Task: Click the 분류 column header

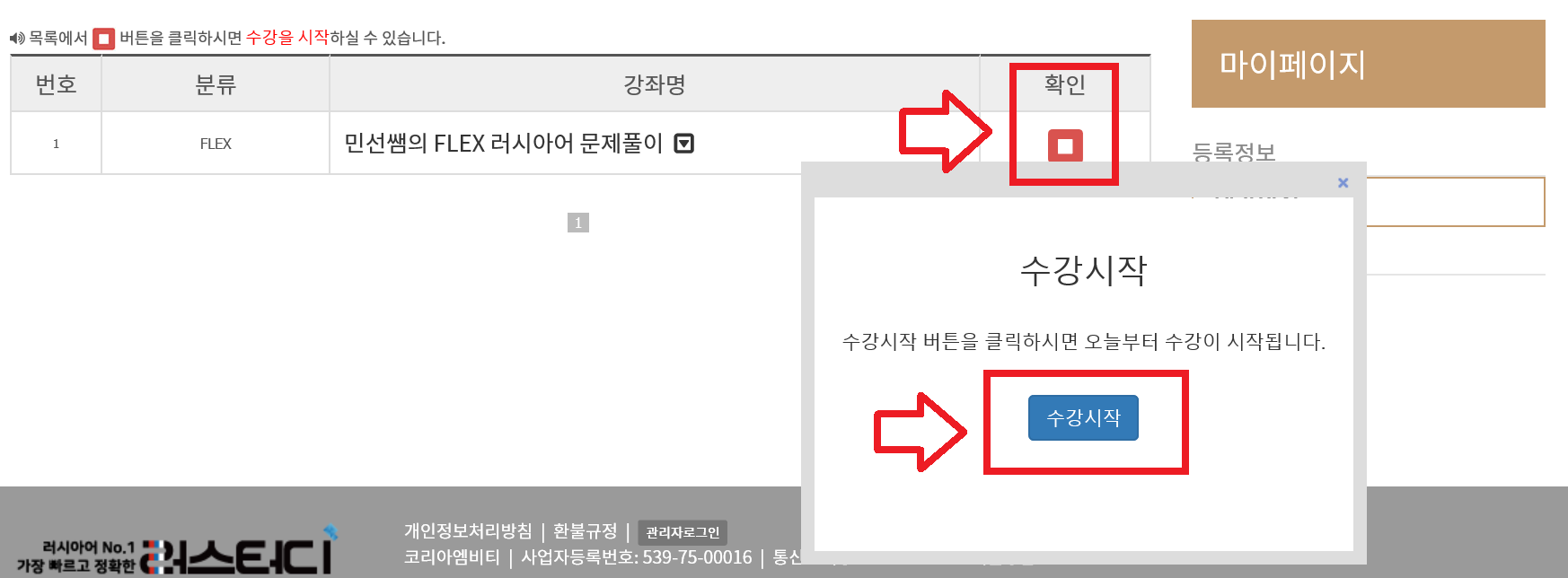Action: (x=216, y=84)
